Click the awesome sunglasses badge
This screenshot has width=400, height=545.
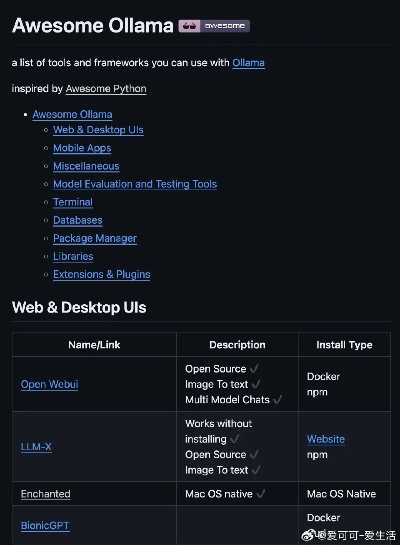(x=214, y=26)
